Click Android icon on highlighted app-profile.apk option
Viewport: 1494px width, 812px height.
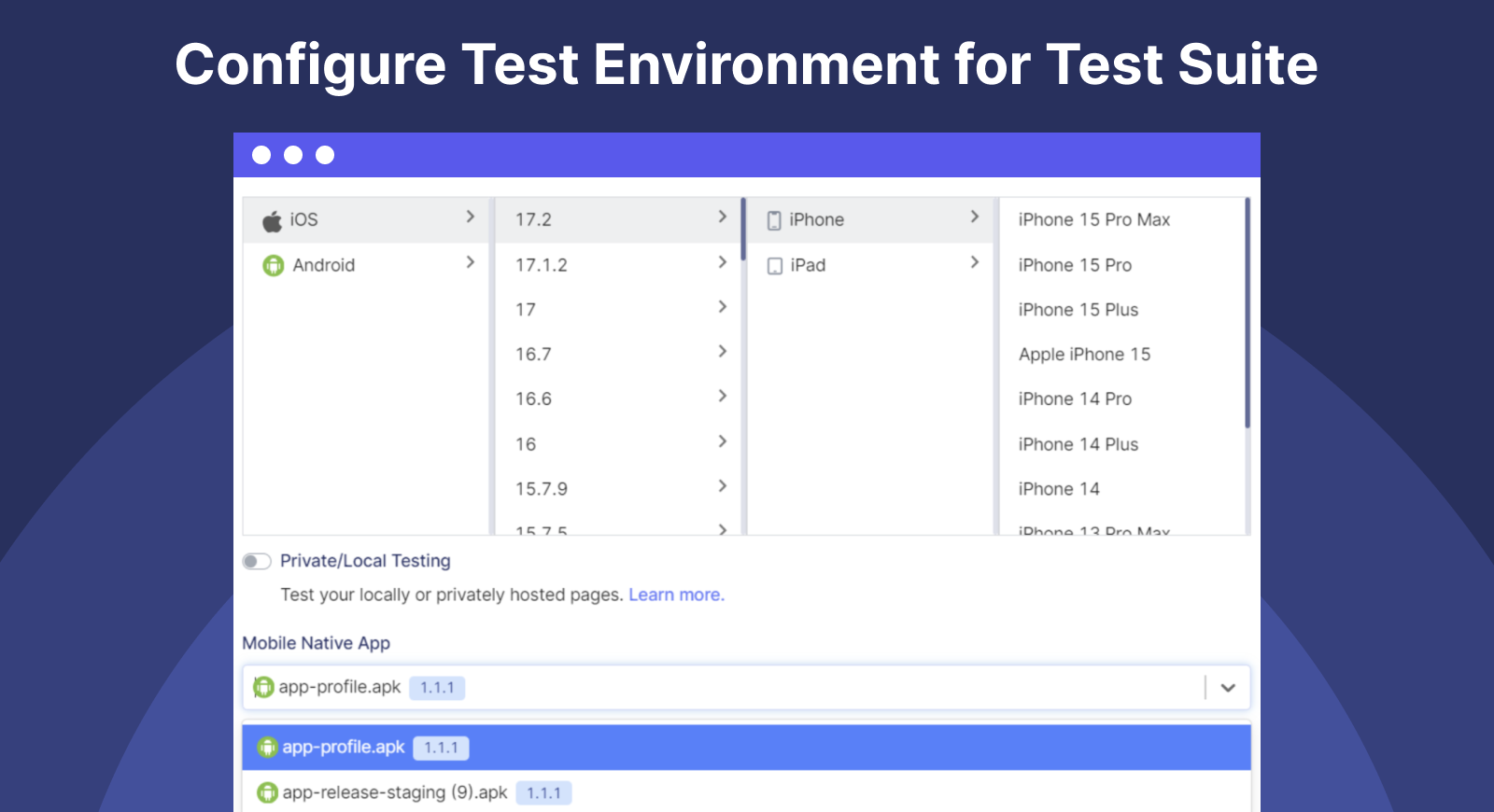pos(268,748)
